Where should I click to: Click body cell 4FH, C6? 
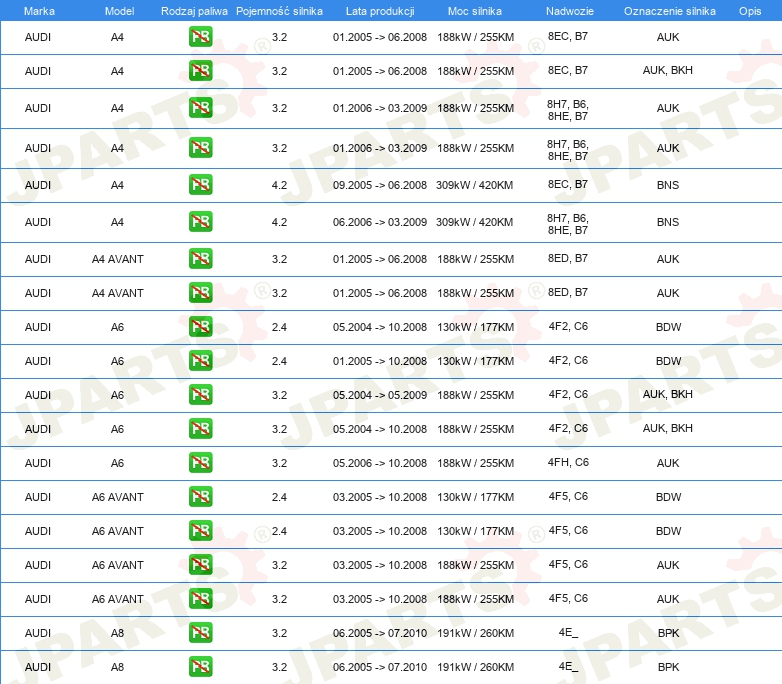coord(568,462)
